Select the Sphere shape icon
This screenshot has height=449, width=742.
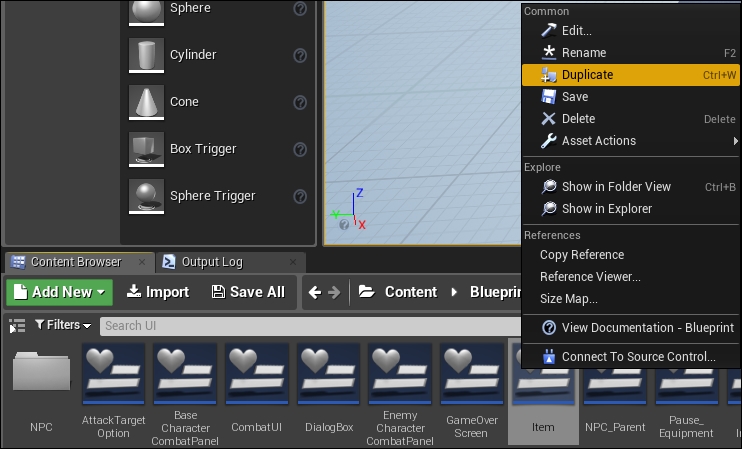(x=146, y=11)
